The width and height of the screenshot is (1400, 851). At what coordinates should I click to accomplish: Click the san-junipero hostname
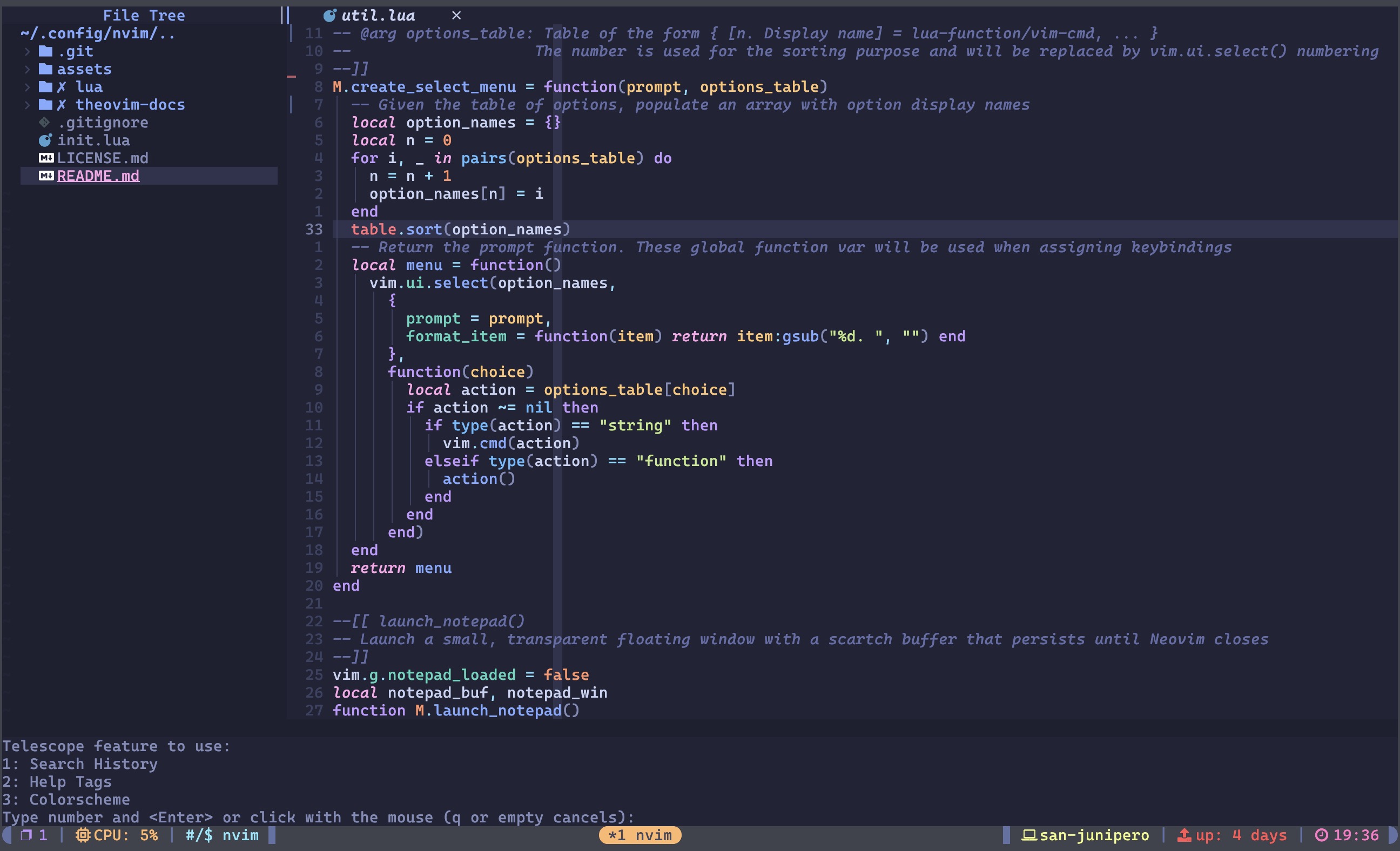(1094, 835)
